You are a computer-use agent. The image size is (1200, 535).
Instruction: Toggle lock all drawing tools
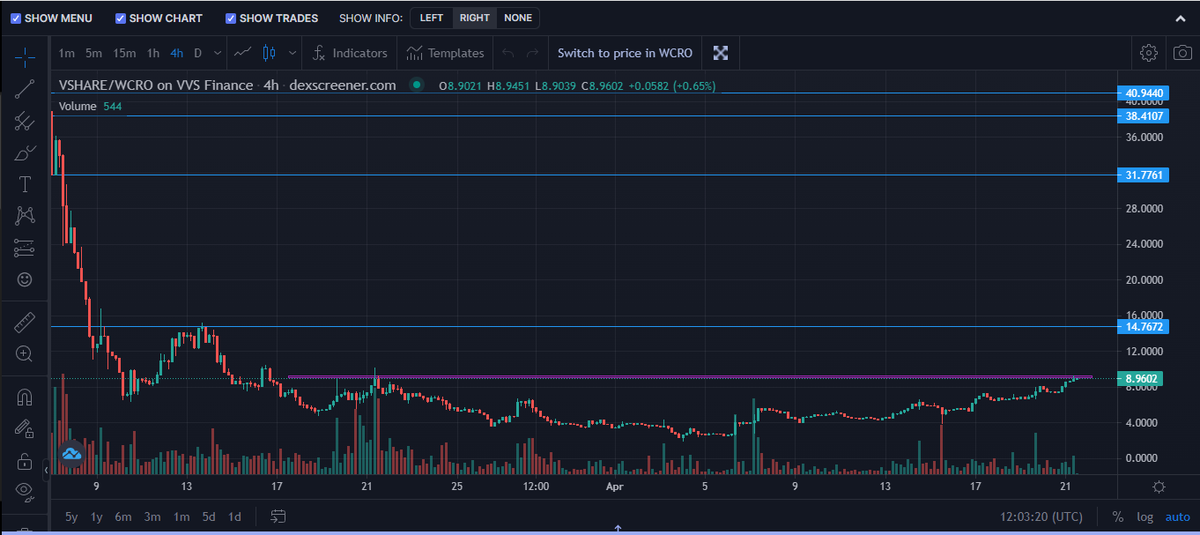[x=25, y=460]
